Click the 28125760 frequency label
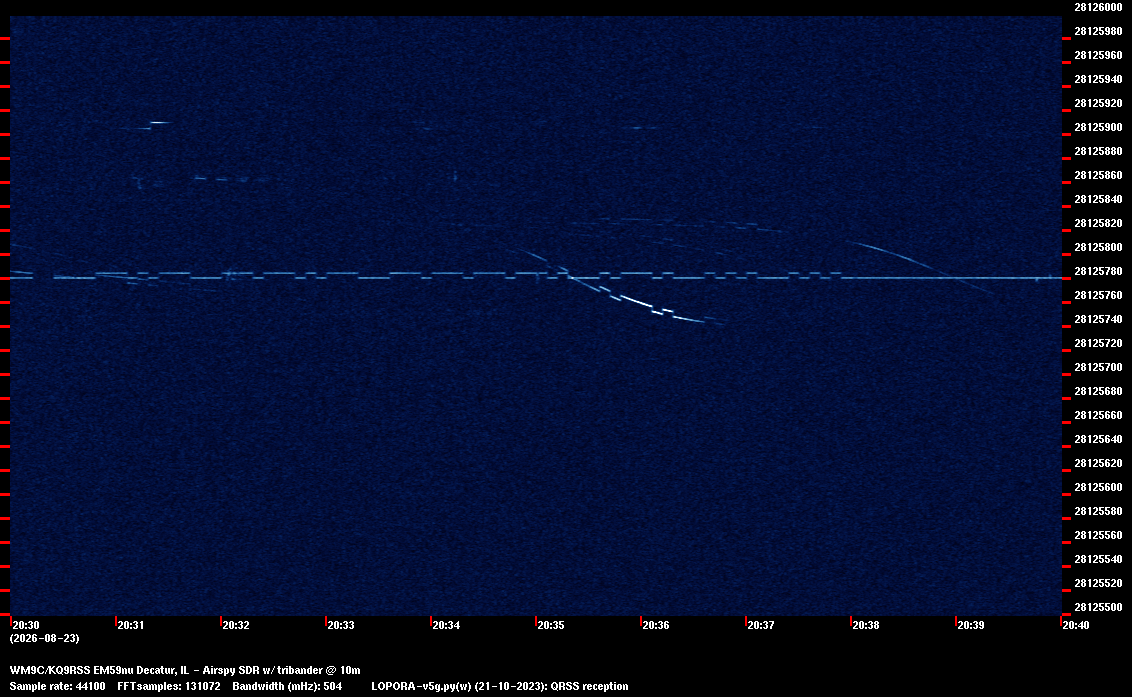This screenshot has height=697, width=1132. coord(1098,295)
